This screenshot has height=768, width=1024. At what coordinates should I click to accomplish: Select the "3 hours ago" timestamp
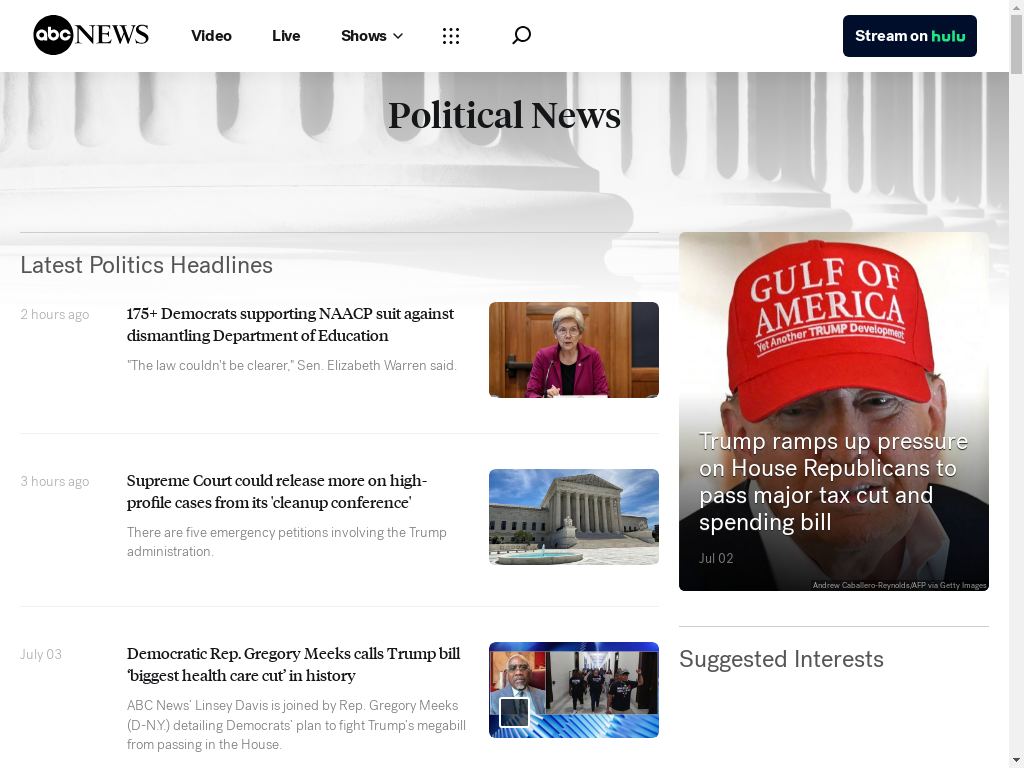55,482
